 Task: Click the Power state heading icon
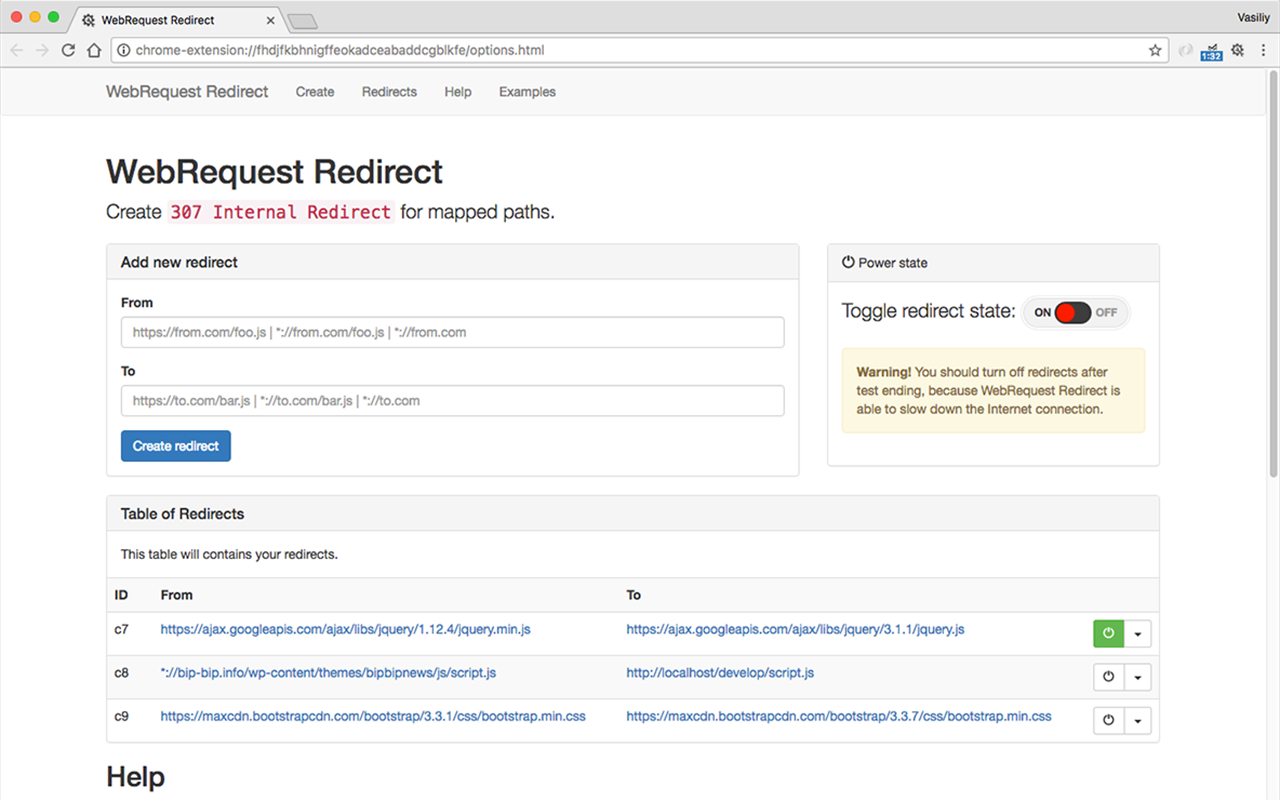point(848,262)
